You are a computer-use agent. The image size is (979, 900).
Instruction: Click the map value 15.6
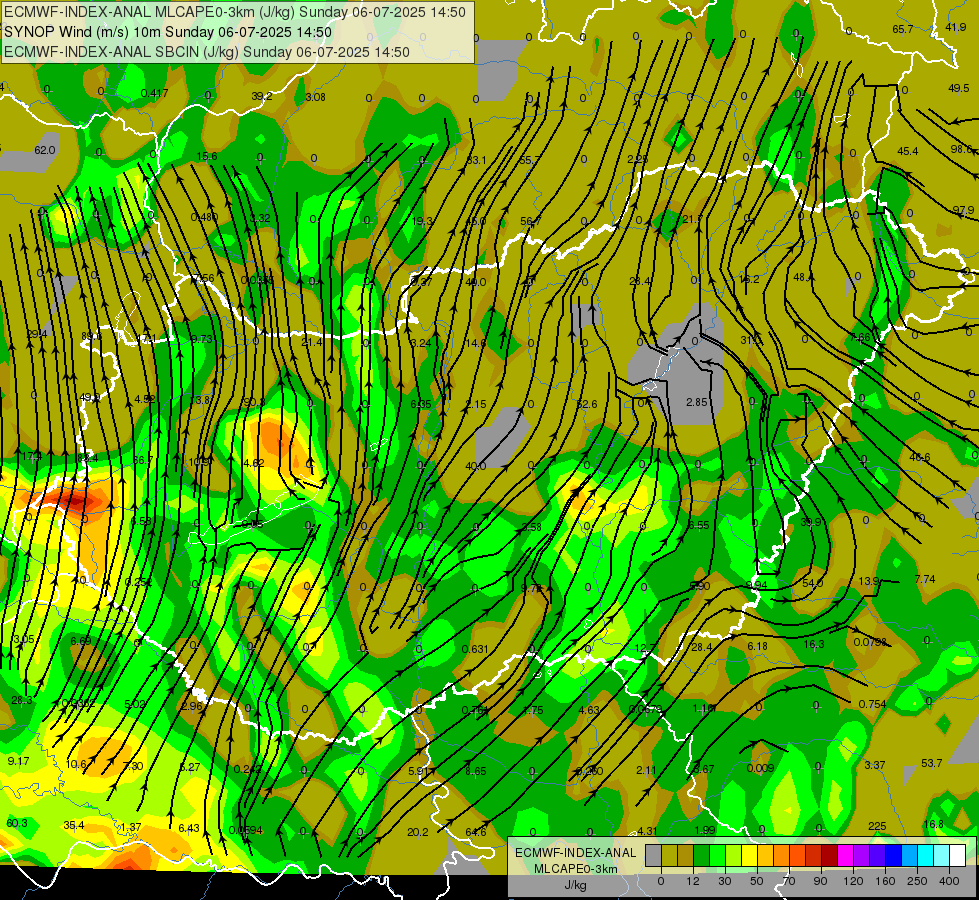coord(207,156)
